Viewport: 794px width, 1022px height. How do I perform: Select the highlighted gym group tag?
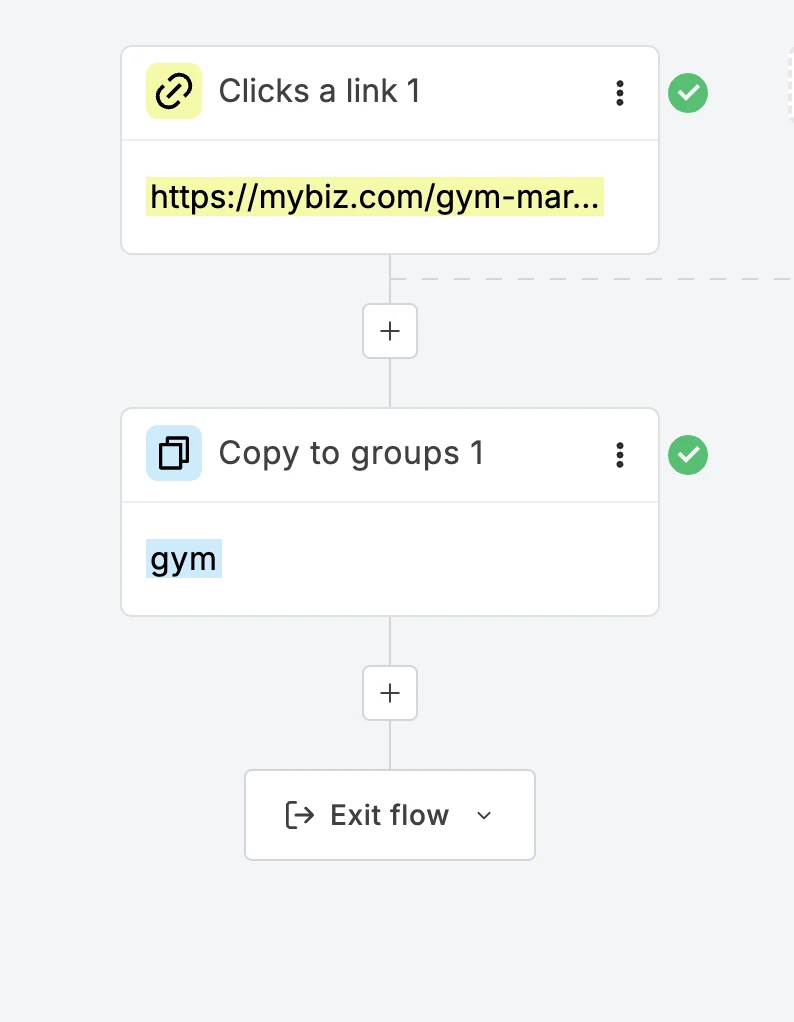point(183,558)
